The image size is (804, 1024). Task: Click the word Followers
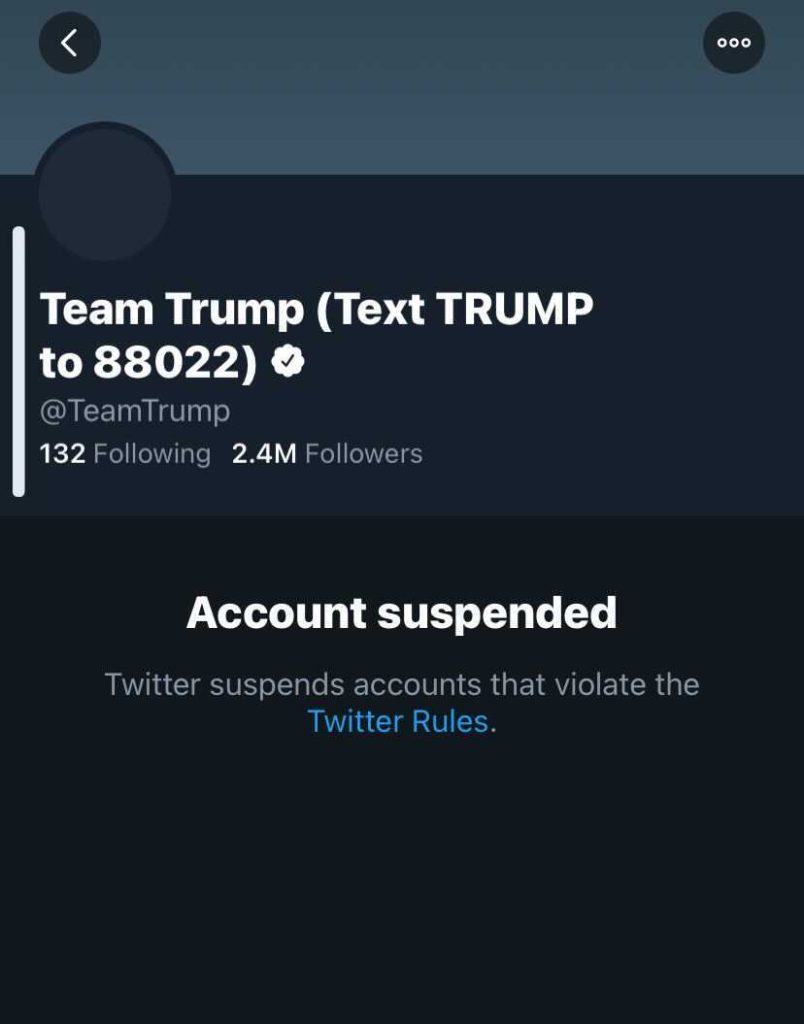pyautogui.click(x=364, y=454)
